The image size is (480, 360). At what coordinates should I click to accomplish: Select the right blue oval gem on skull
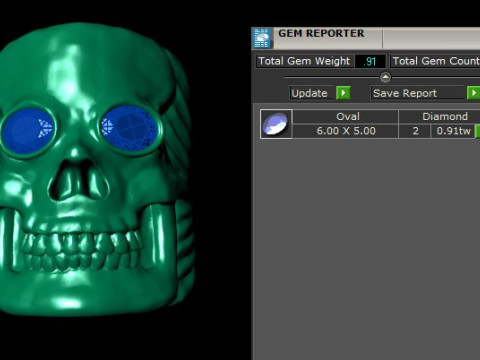pos(129,128)
